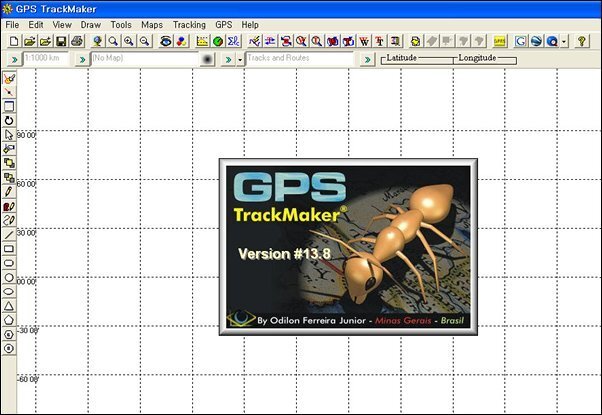Create a new file with the blank page icon

[x=14, y=41]
